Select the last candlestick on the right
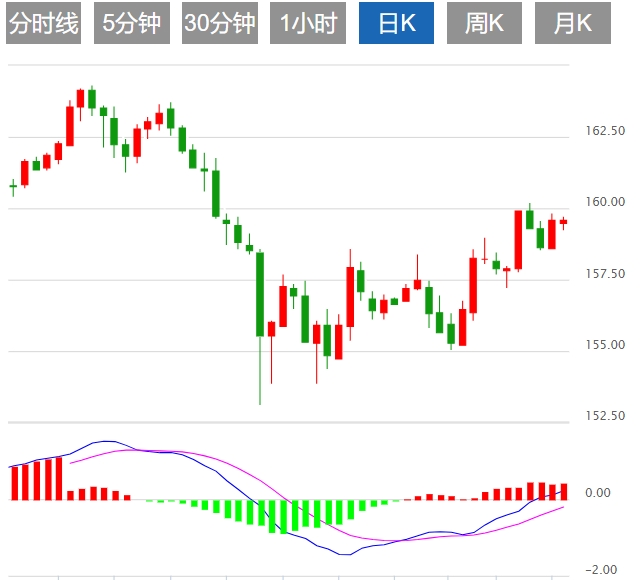 coord(563,222)
